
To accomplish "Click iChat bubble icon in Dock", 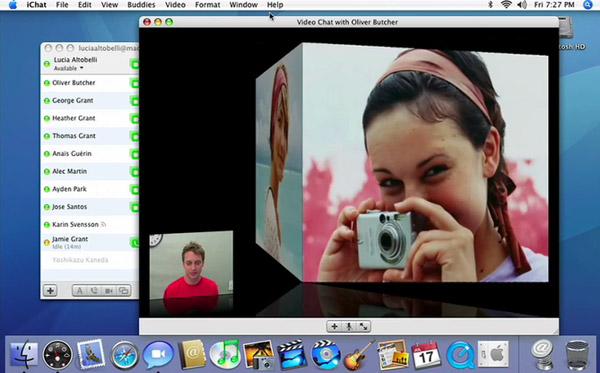I will [x=158, y=355].
